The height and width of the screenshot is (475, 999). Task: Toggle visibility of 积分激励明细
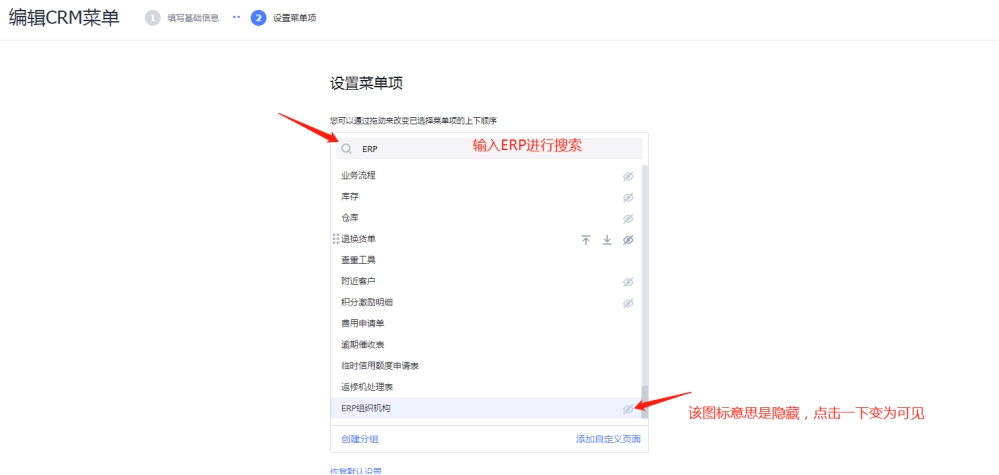628,303
